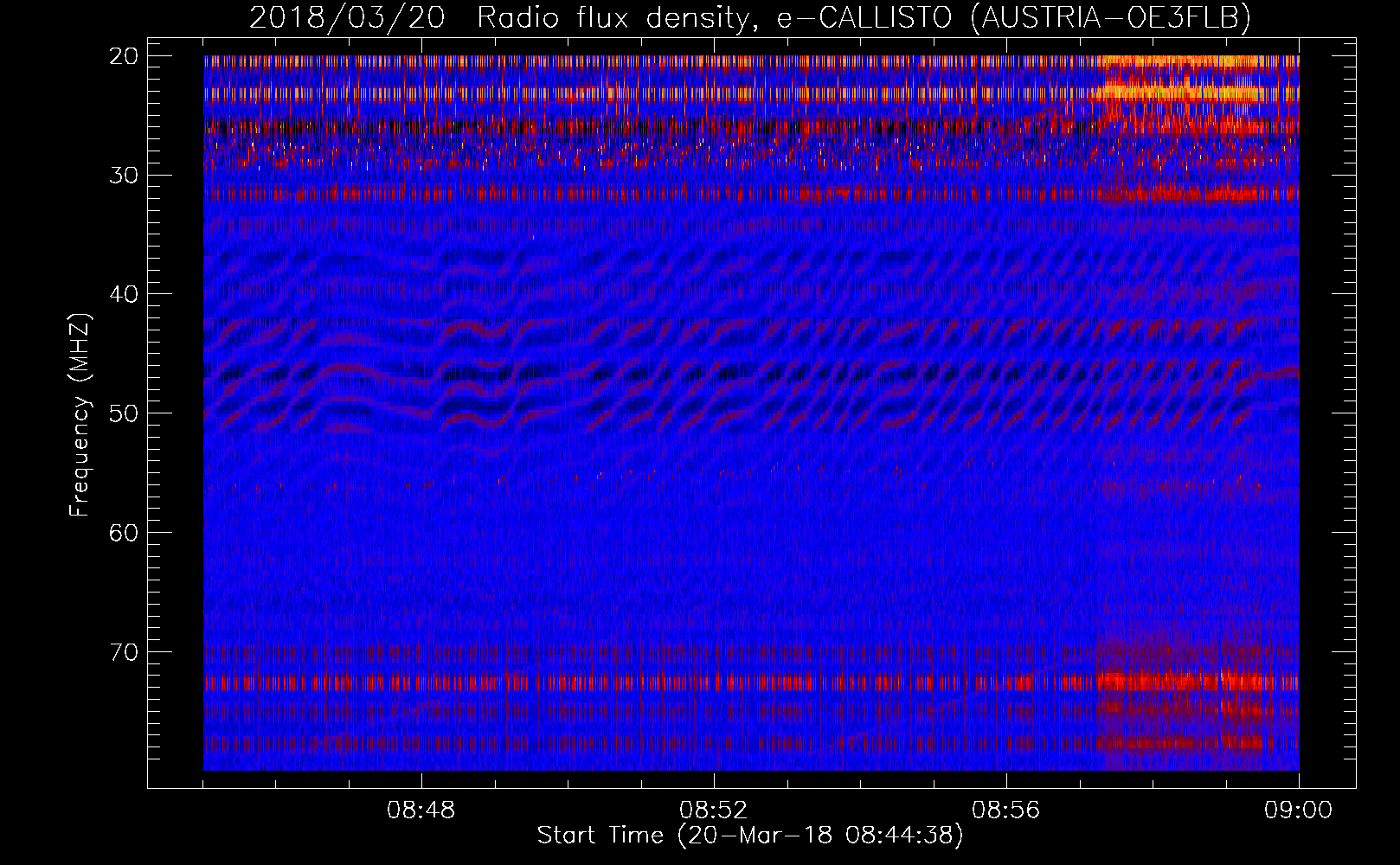
Task: Click the 50 frequency tick label
Action: click(125, 413)
